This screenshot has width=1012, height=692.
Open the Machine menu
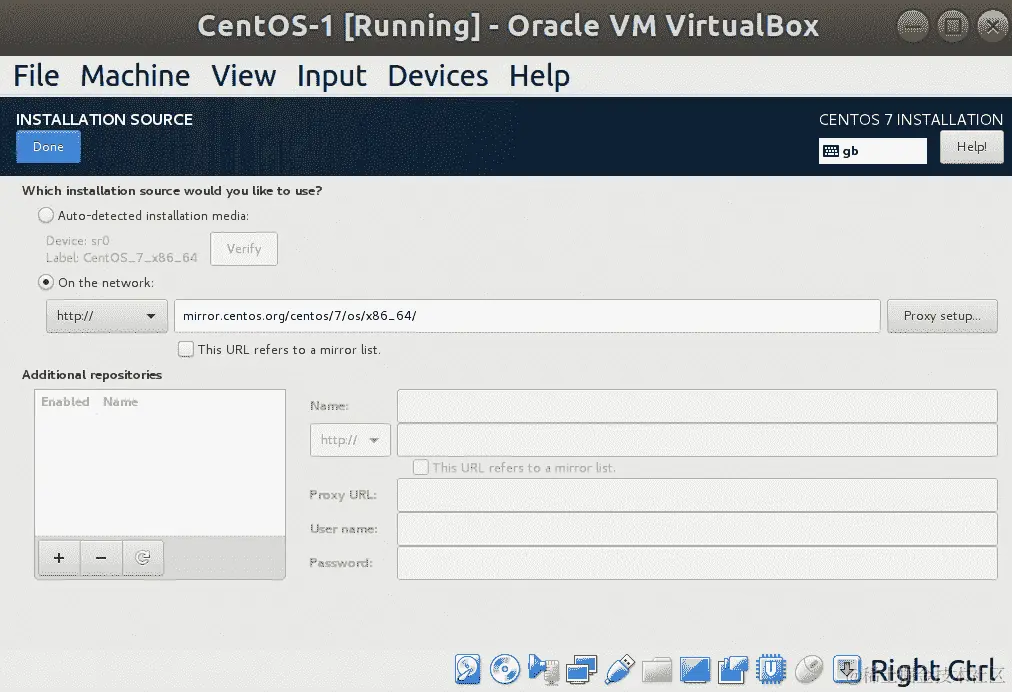[x=135, y=76]
